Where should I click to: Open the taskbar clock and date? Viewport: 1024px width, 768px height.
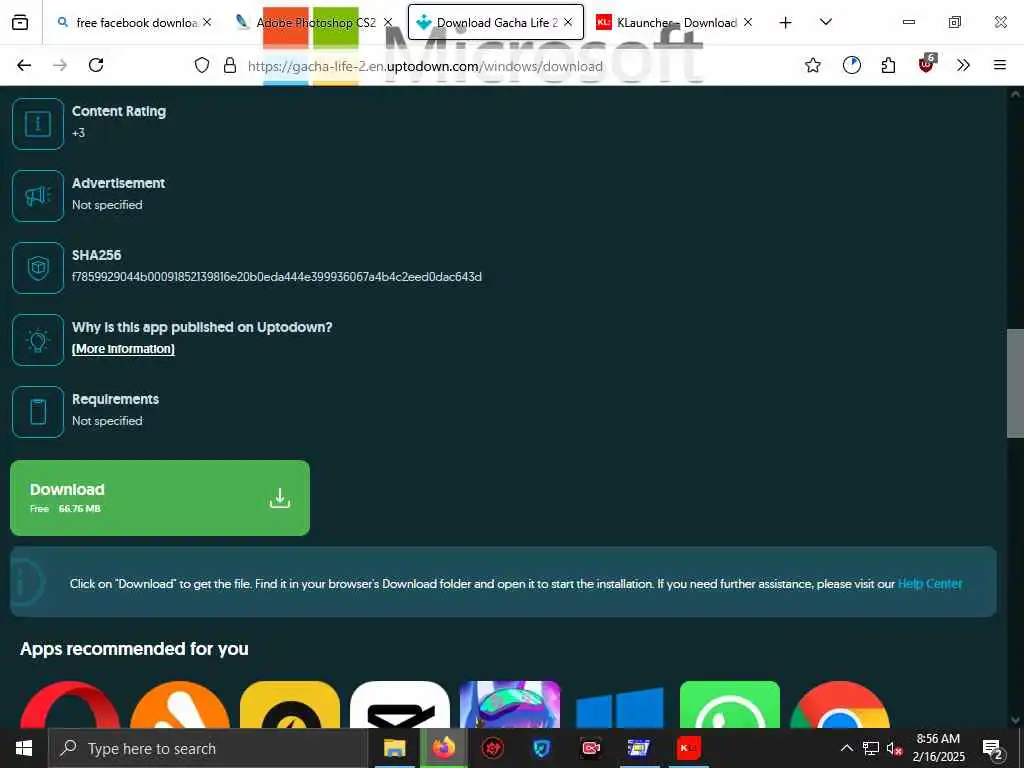938,748
